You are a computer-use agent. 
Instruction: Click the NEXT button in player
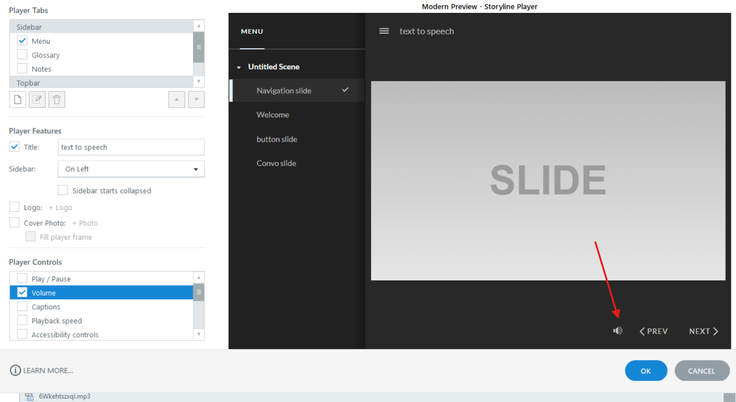[704, 331]
